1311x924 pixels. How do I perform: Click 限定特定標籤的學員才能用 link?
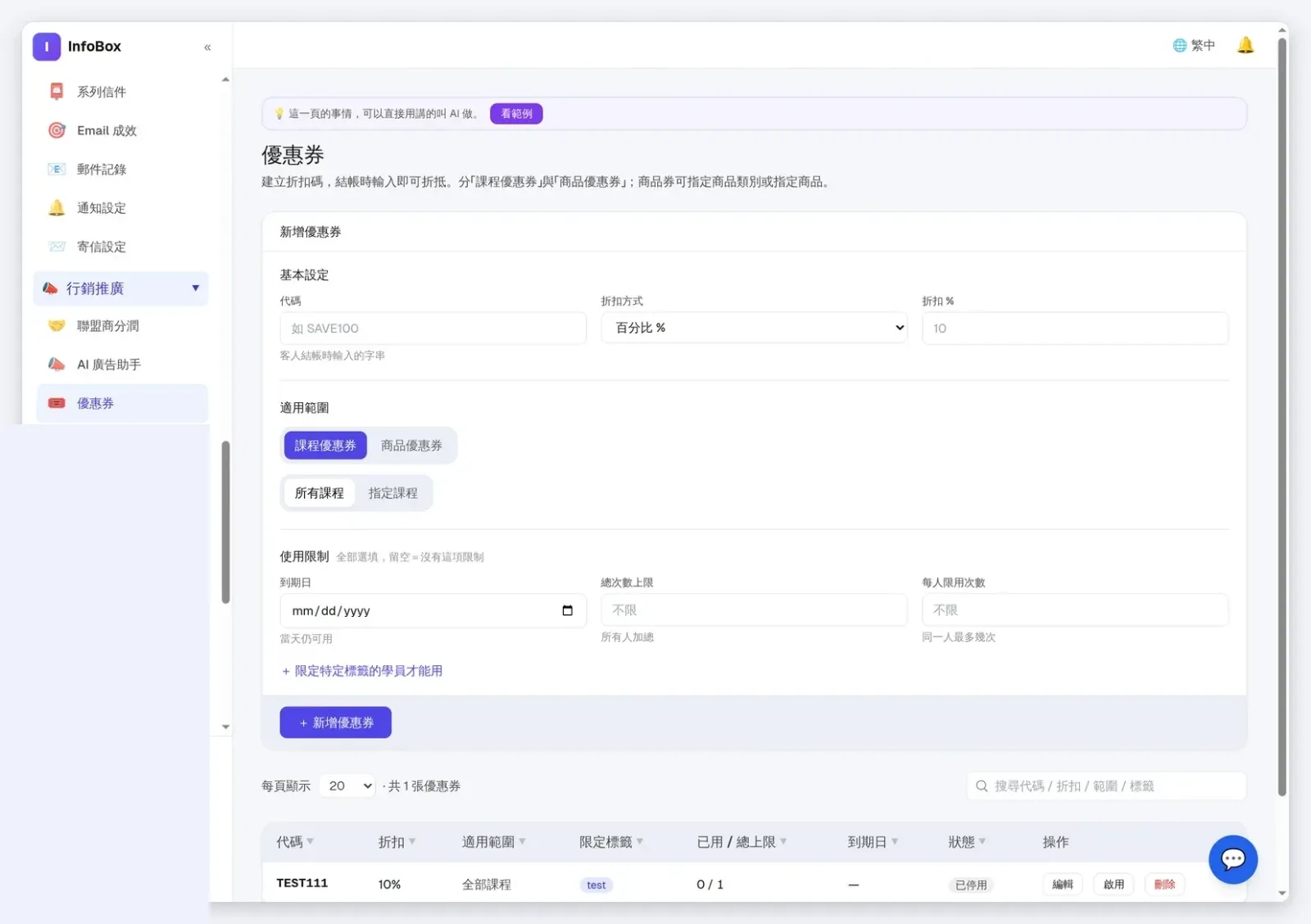[x=362, y=671]
